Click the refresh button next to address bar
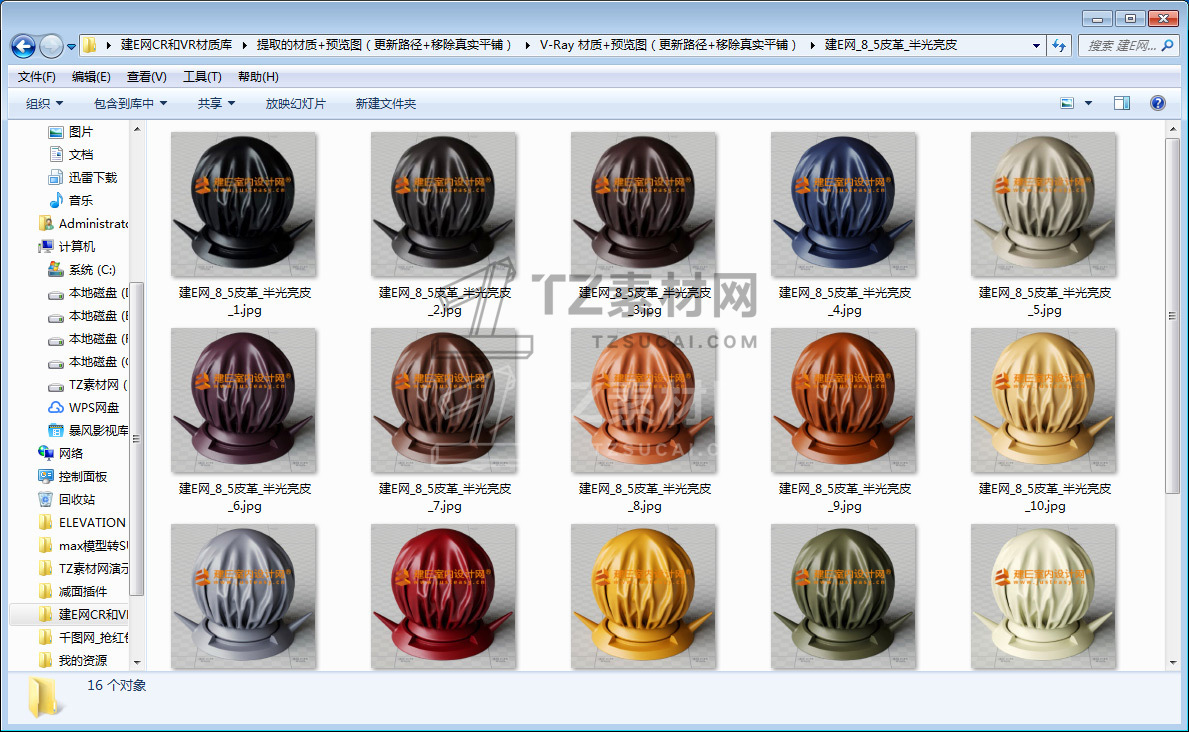1189x732 pixels. 1059,46
